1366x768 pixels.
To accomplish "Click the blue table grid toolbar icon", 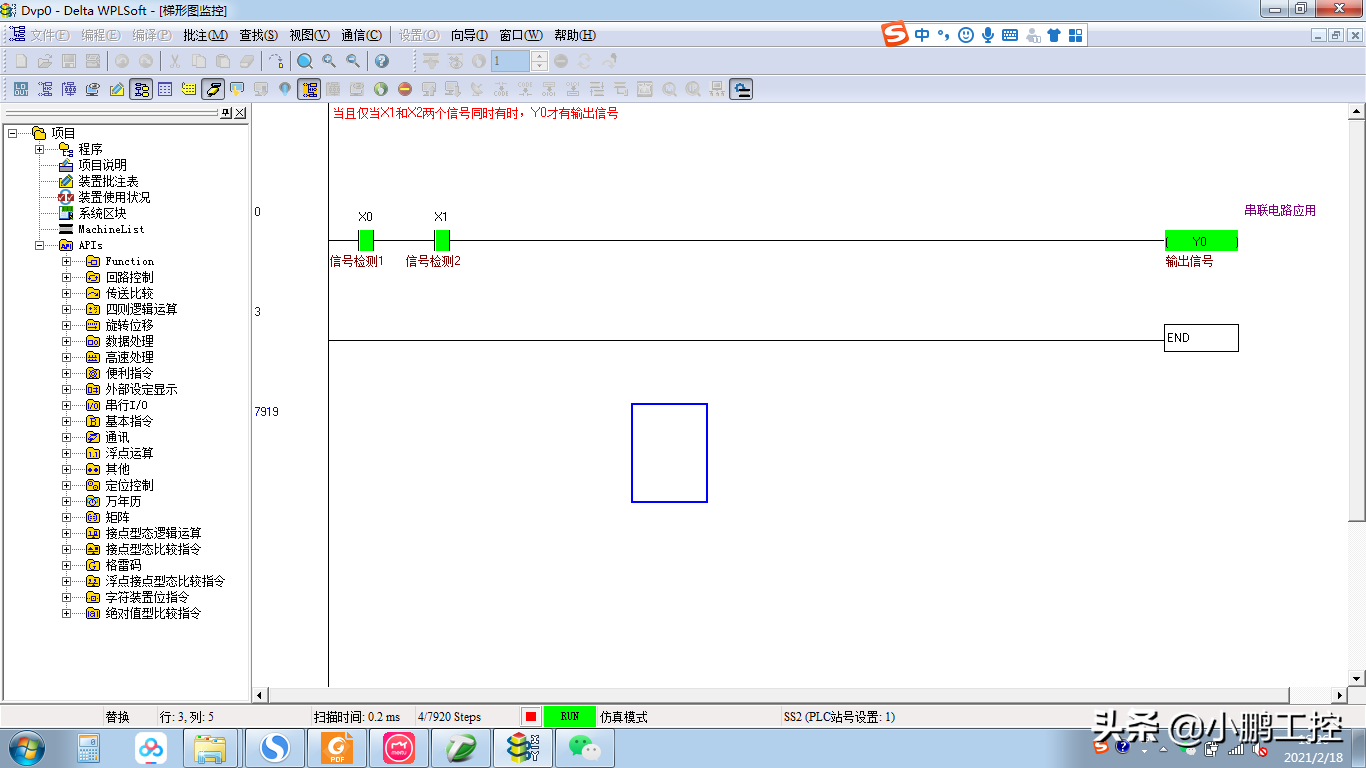I will 165,89.
